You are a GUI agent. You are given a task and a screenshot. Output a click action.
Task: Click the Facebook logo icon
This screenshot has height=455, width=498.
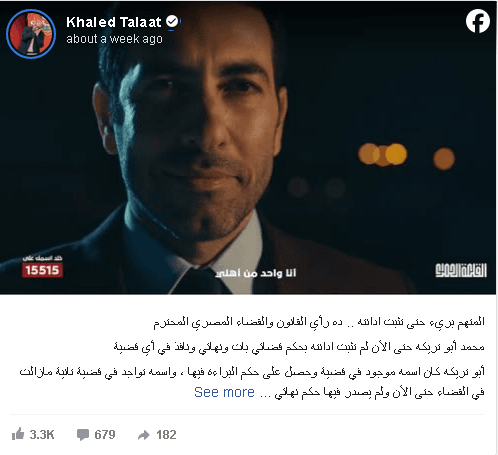point(477,21)
